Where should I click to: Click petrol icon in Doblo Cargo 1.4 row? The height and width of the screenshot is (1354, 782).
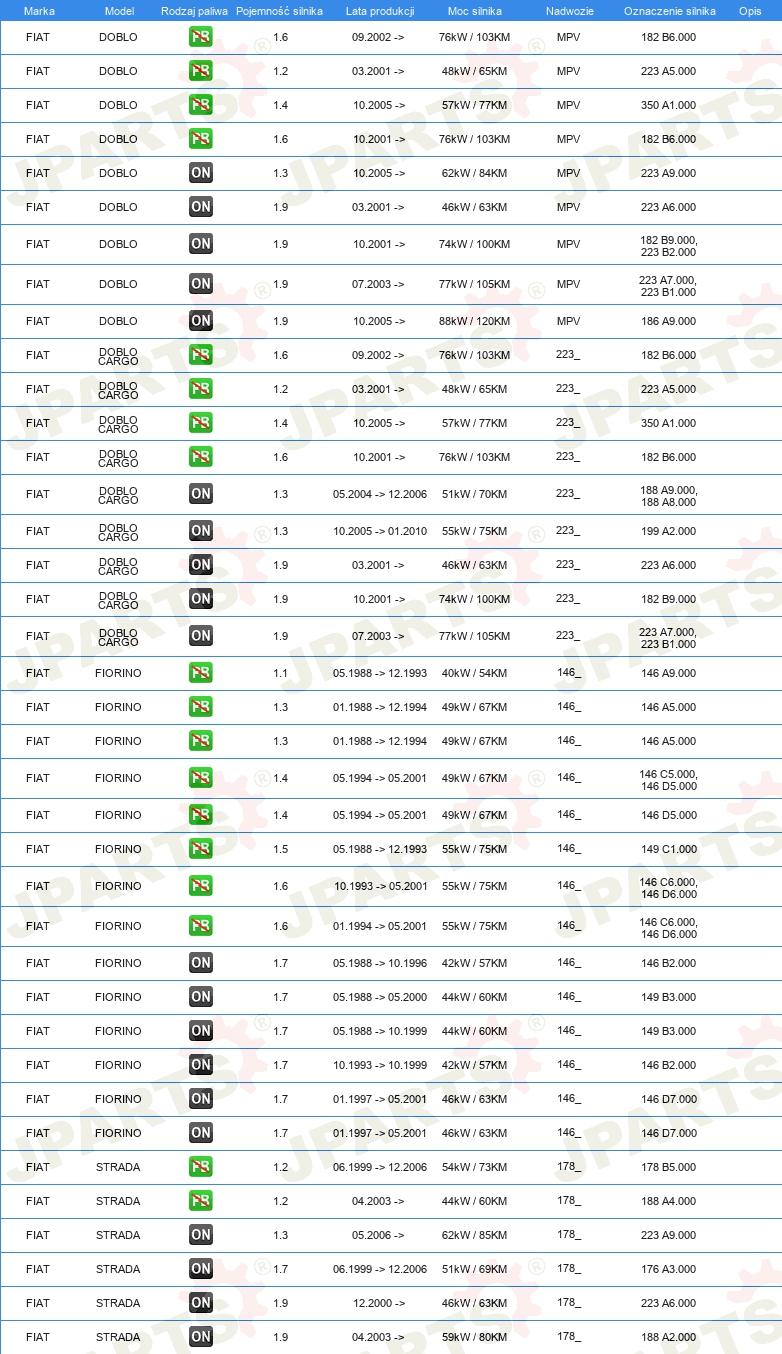point(201,423)
